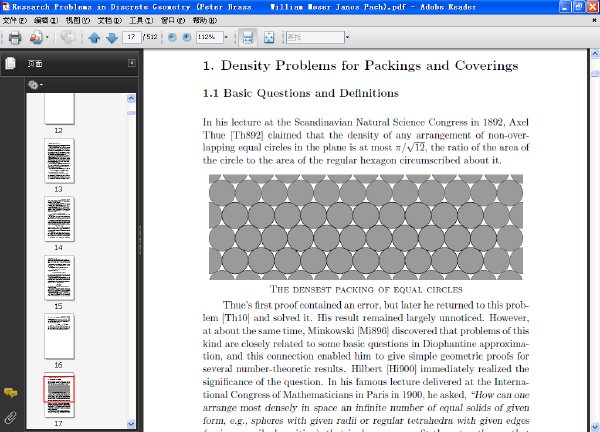Open the 帮助 (Help) menu

click(x=205, y=20)
